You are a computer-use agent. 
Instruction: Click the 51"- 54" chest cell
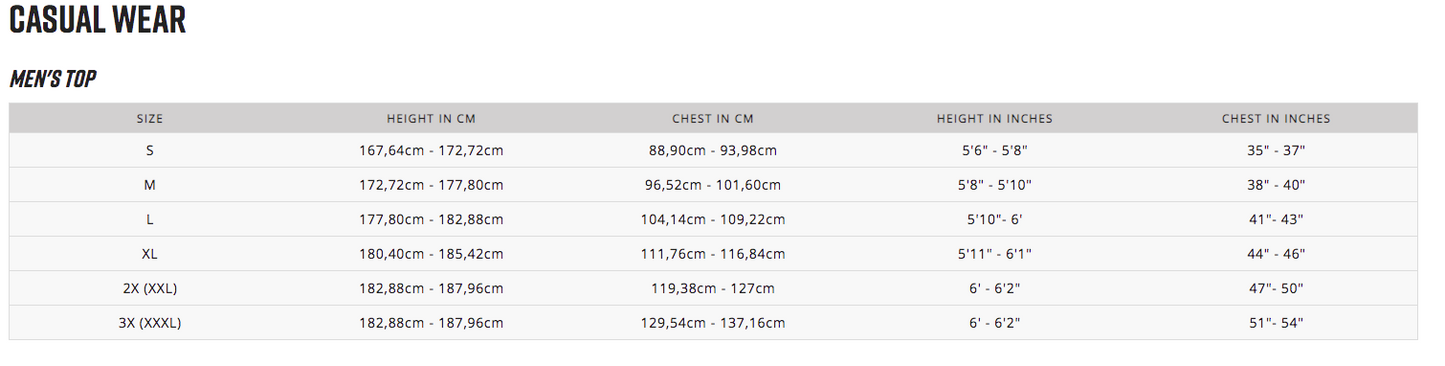pyautogui.click(x=1276, y=323)
